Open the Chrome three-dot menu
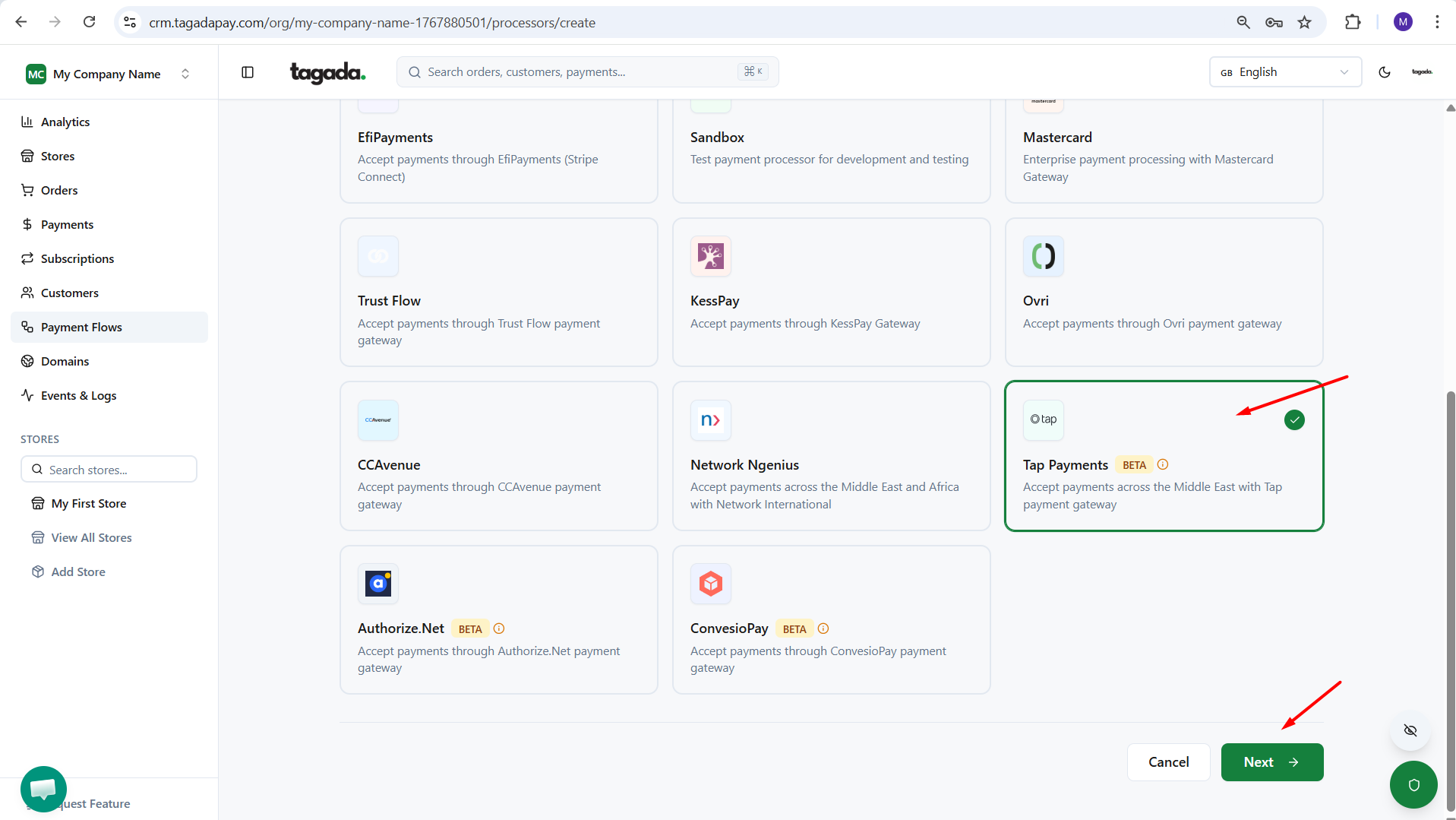The width and height of the screenshot is (1456, 820). [1436, 22]
